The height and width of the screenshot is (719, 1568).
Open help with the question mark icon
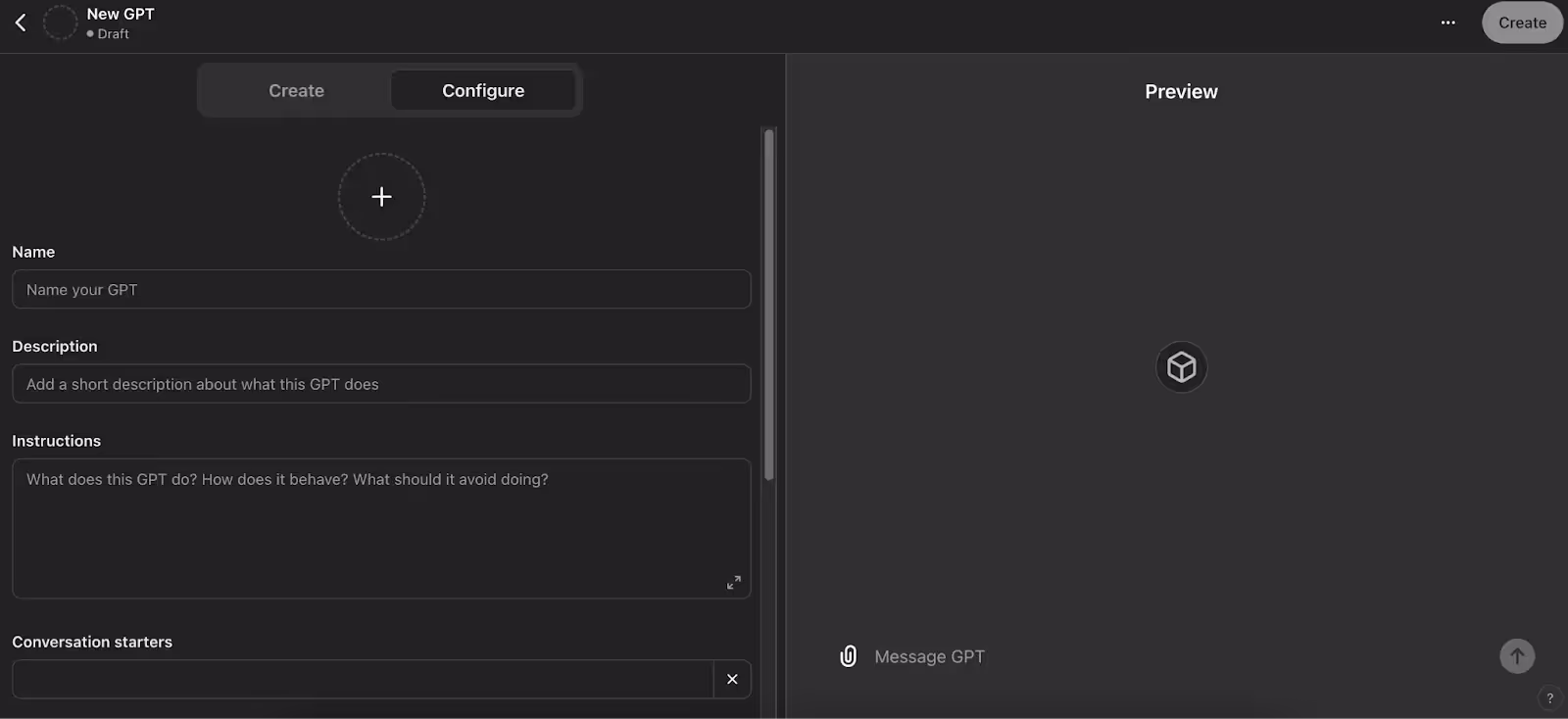click(1549, 698)
